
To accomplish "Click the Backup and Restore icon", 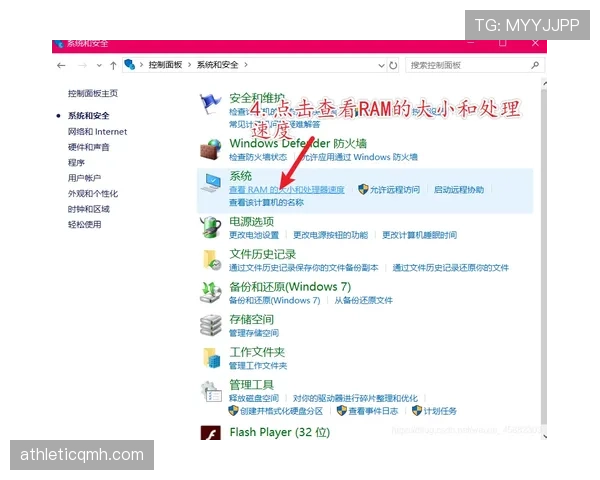I will click(x=210, y=292).
